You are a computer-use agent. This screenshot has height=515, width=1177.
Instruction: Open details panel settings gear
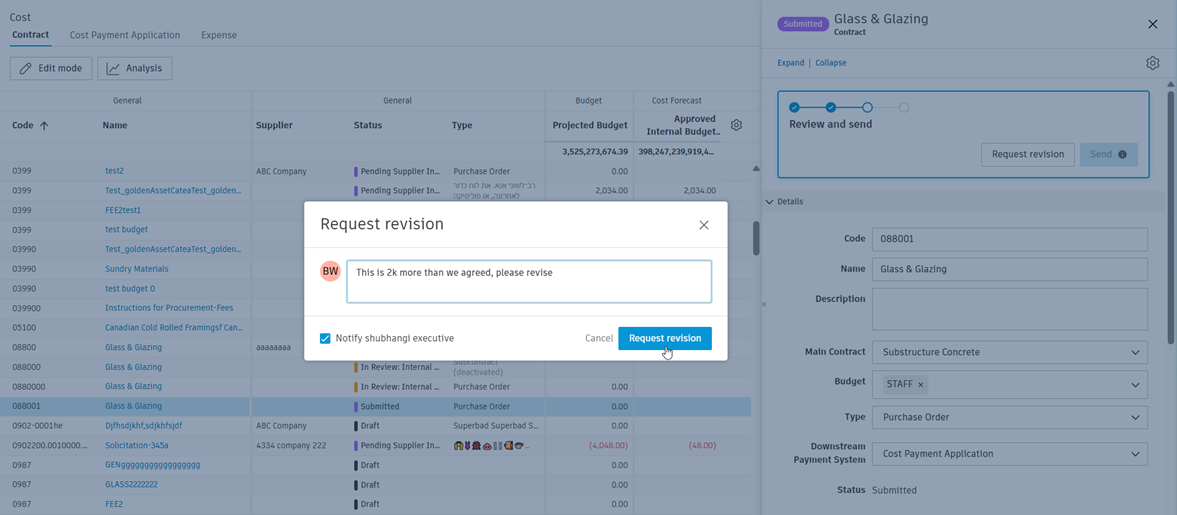1153,63
